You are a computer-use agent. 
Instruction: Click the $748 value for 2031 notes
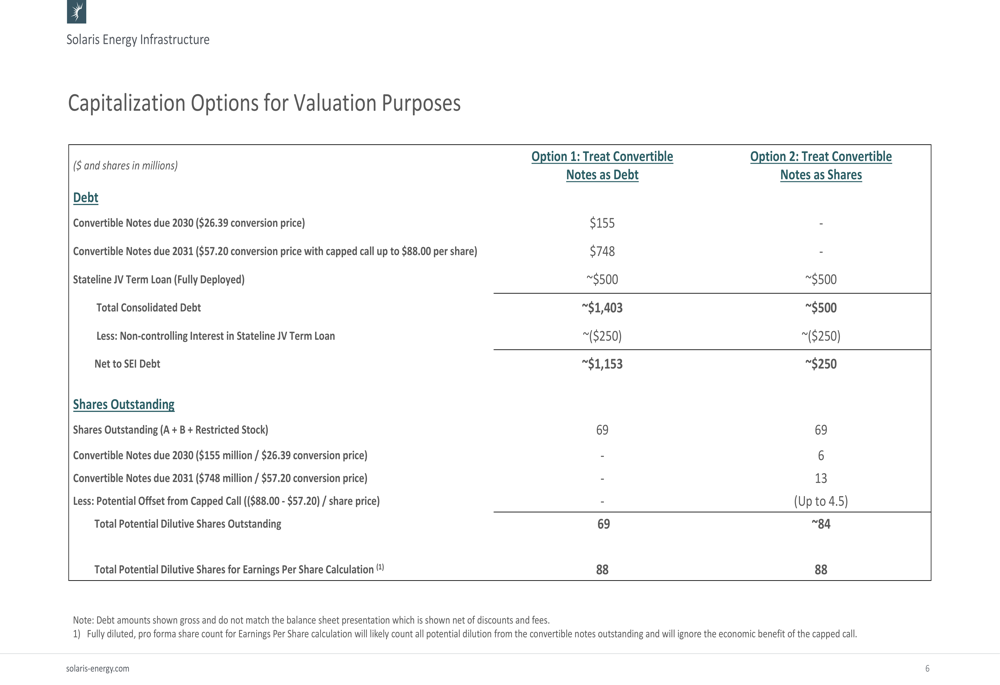point(602,251)
